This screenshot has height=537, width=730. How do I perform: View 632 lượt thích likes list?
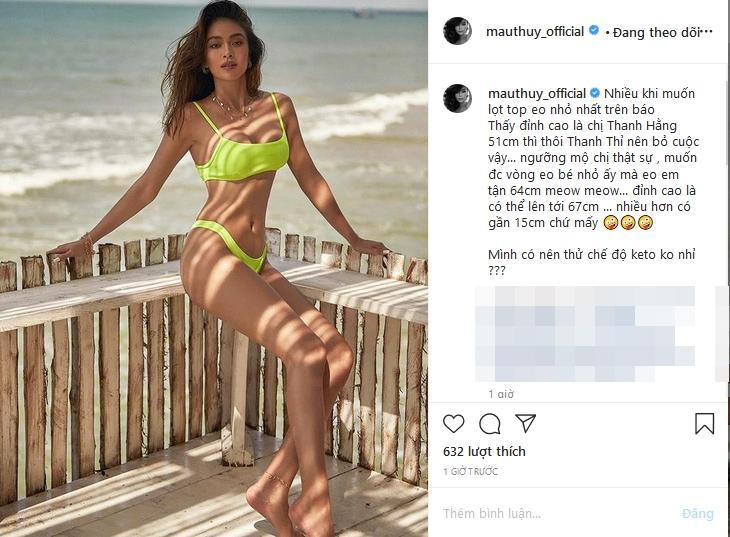point(484,451)
